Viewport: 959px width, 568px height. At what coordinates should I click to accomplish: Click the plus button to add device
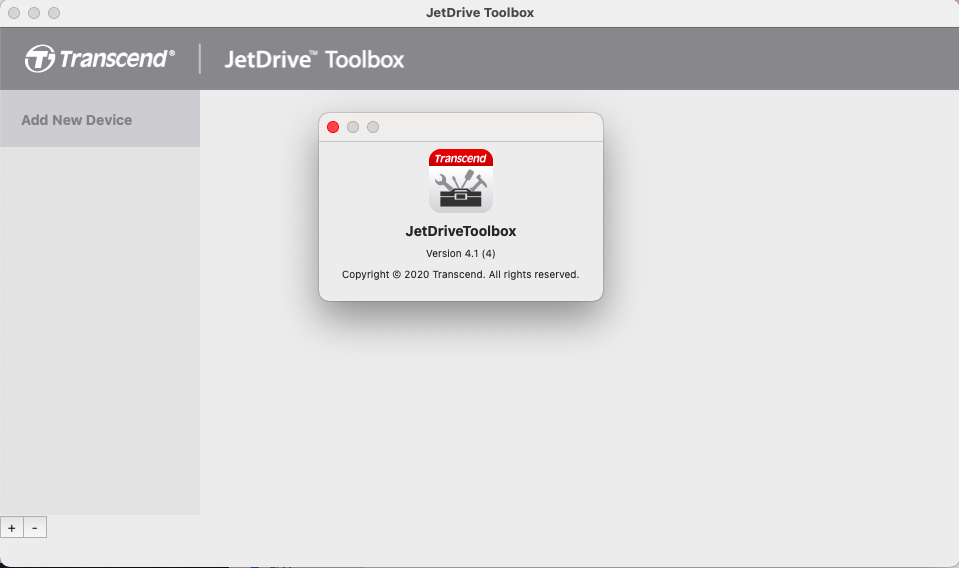(12, 528)
